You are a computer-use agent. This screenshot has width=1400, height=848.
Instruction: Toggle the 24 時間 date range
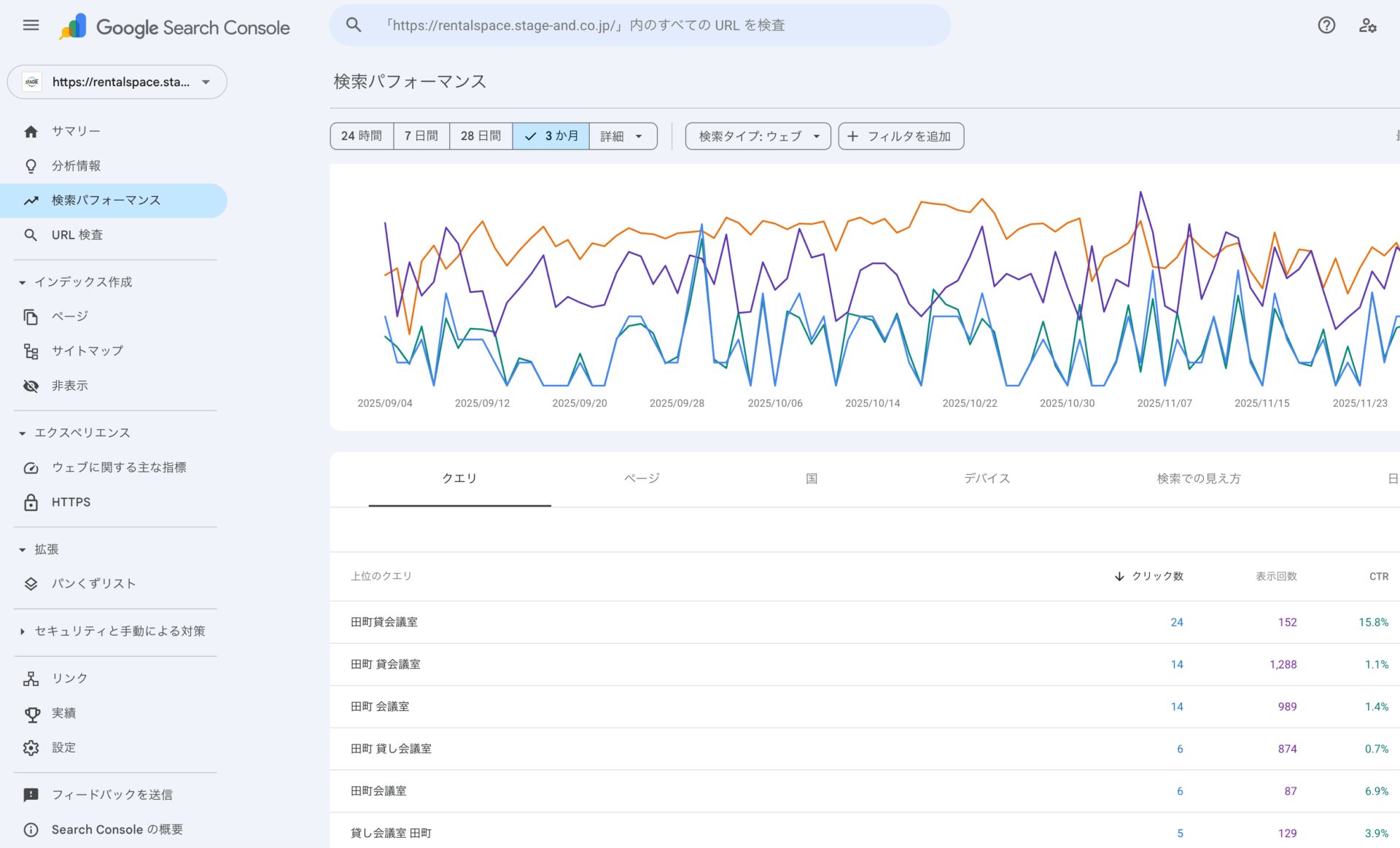tap(361, 136)
